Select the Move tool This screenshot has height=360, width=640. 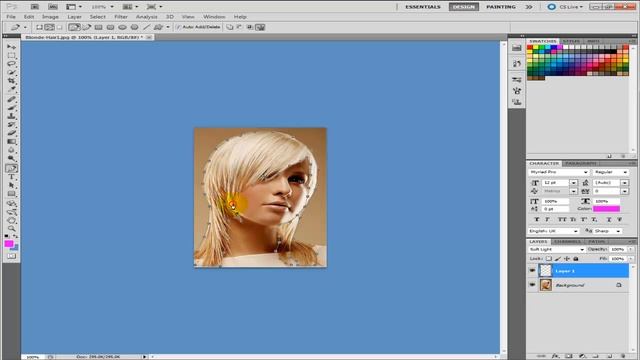point(11,47)
